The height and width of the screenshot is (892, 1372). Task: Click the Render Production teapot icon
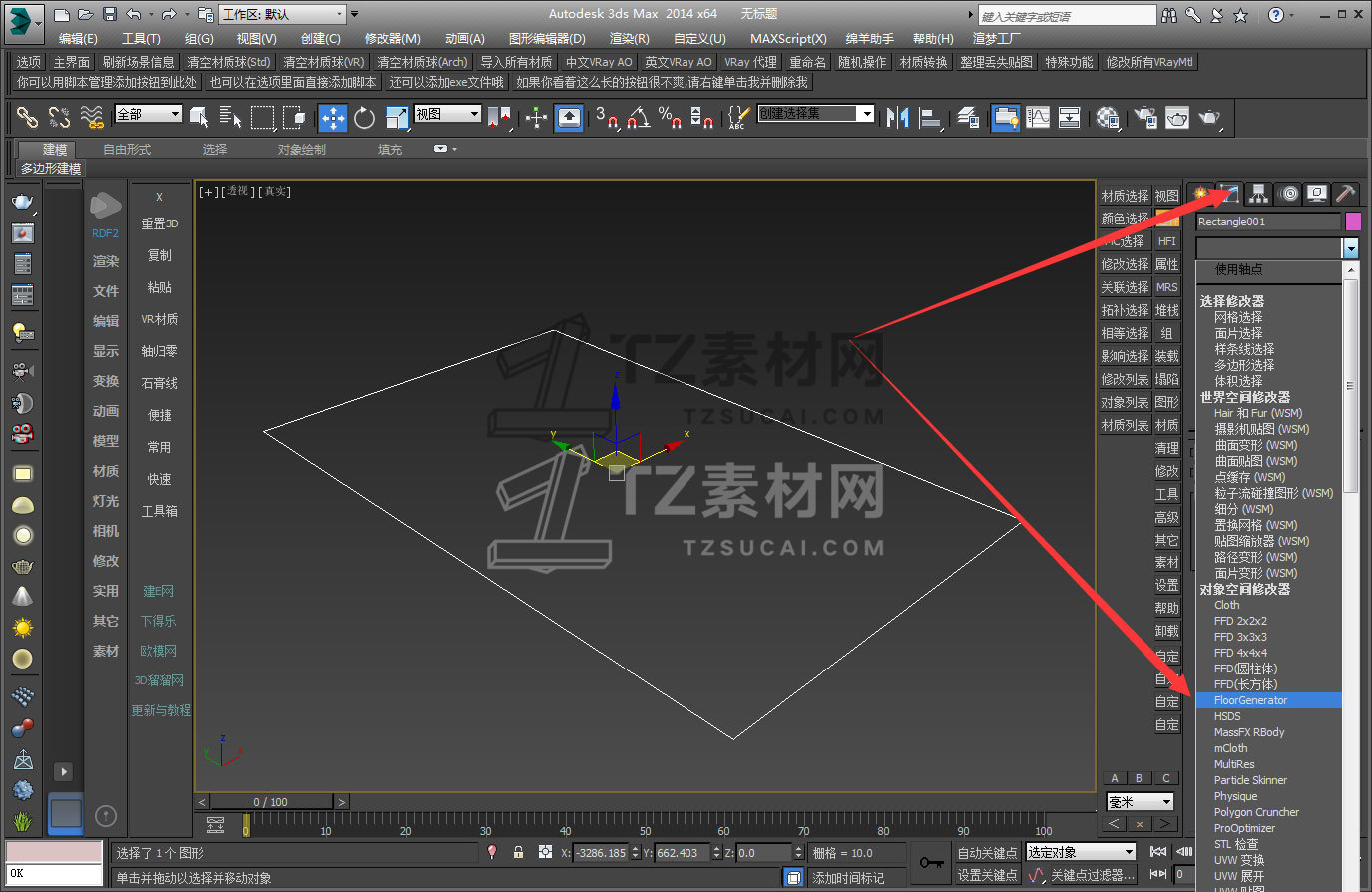[1209, 118]
